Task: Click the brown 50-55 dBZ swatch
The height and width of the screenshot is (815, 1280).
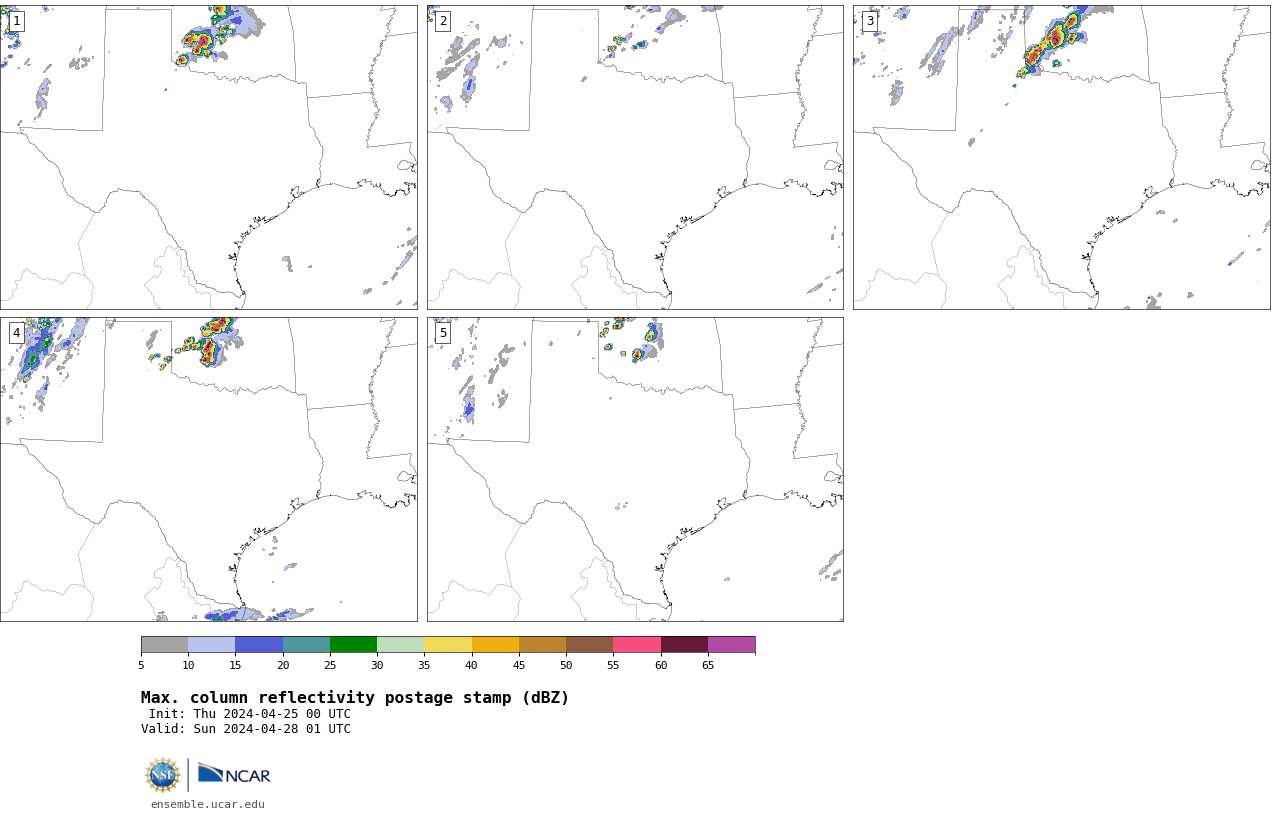Action: [589, 644]
